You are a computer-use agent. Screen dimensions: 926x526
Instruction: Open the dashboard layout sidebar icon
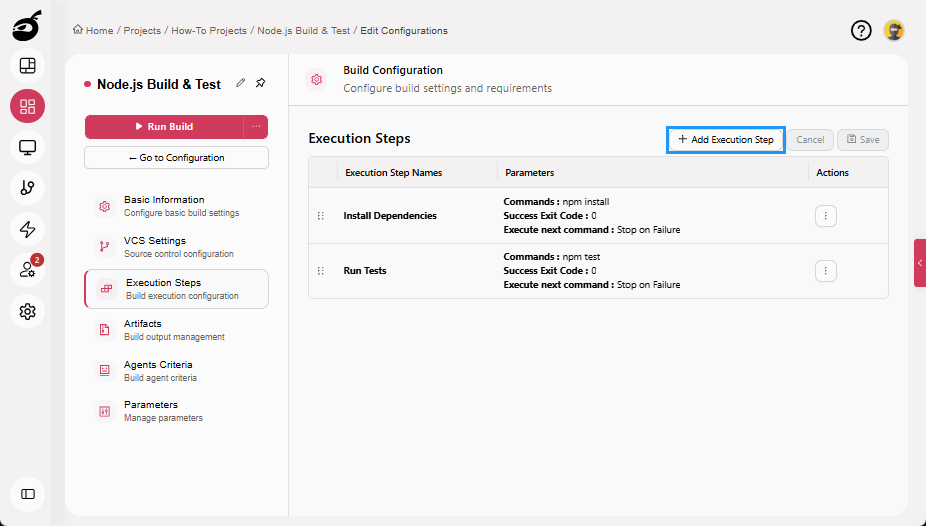27,66
